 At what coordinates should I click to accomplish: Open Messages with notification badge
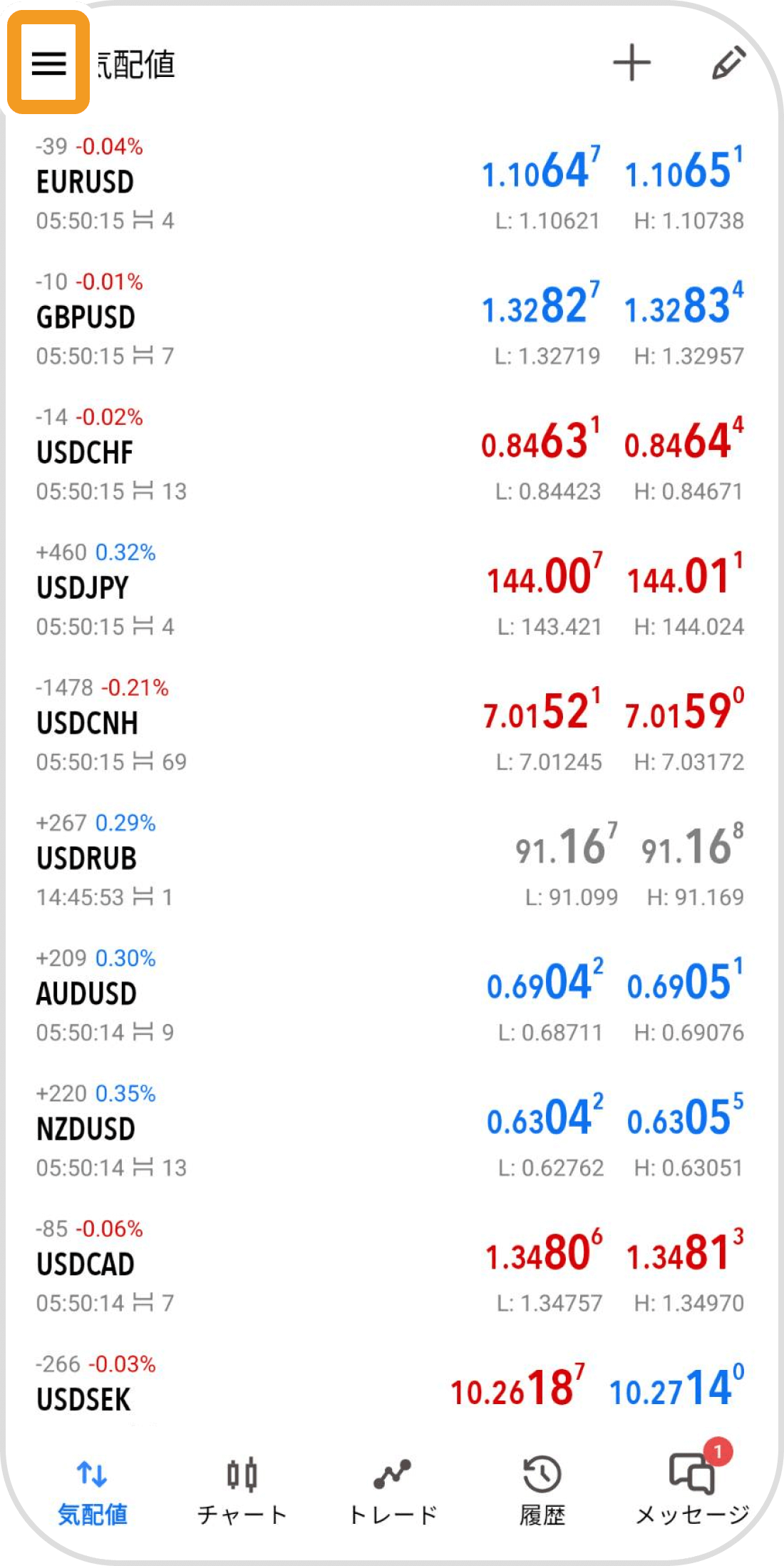[692, 1475]
